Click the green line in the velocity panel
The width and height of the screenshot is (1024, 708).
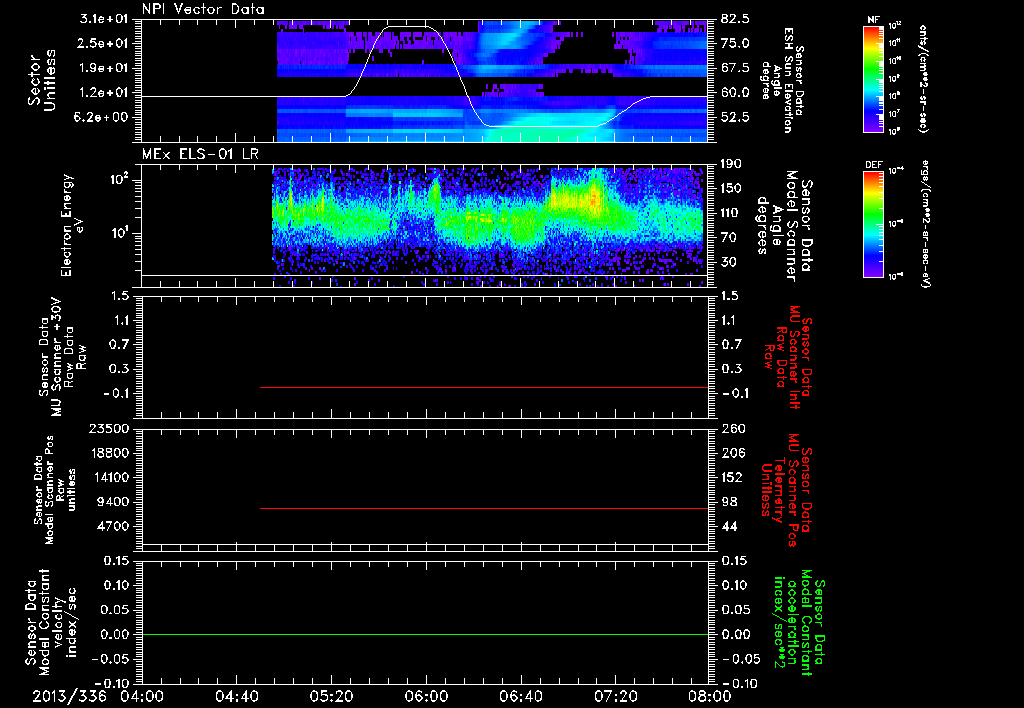425,634
